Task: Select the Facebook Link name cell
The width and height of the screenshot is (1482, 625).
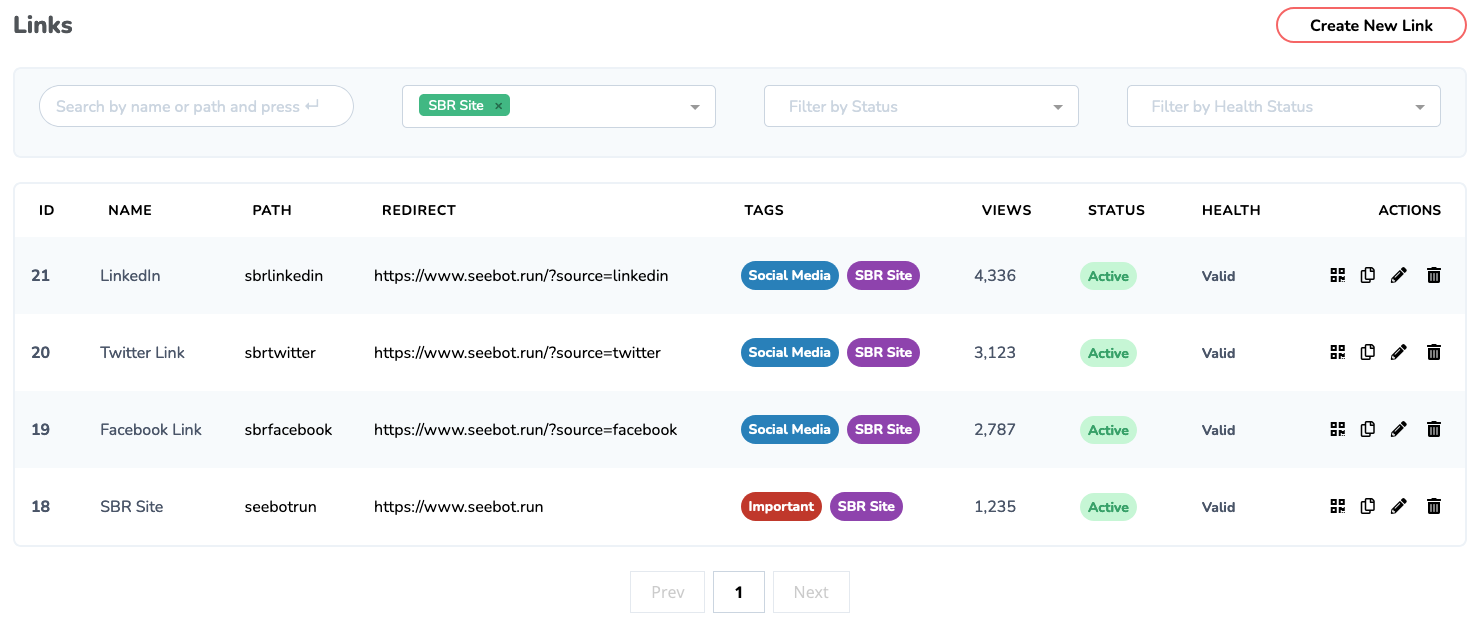Action: 151,429
